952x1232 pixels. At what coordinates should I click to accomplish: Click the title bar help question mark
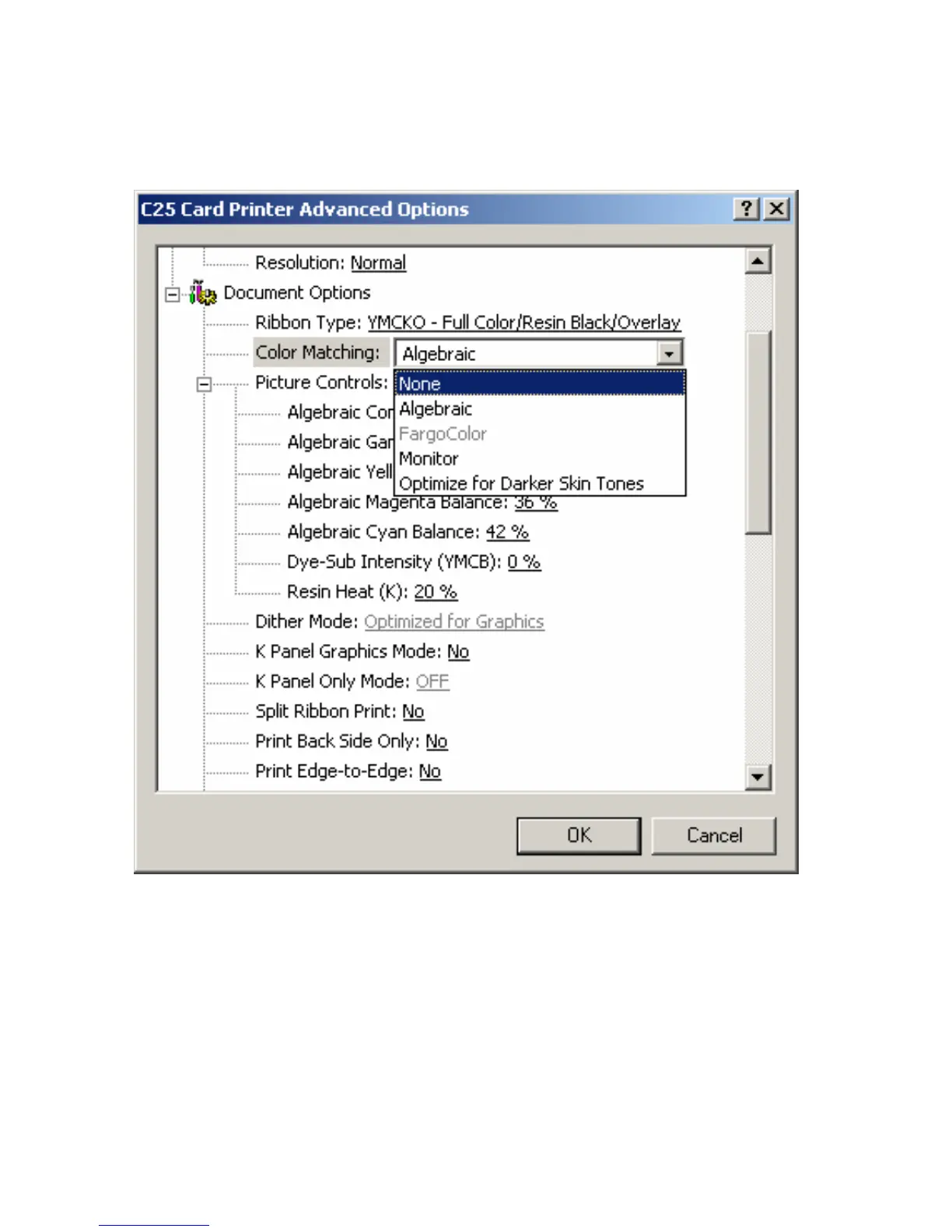747,208
